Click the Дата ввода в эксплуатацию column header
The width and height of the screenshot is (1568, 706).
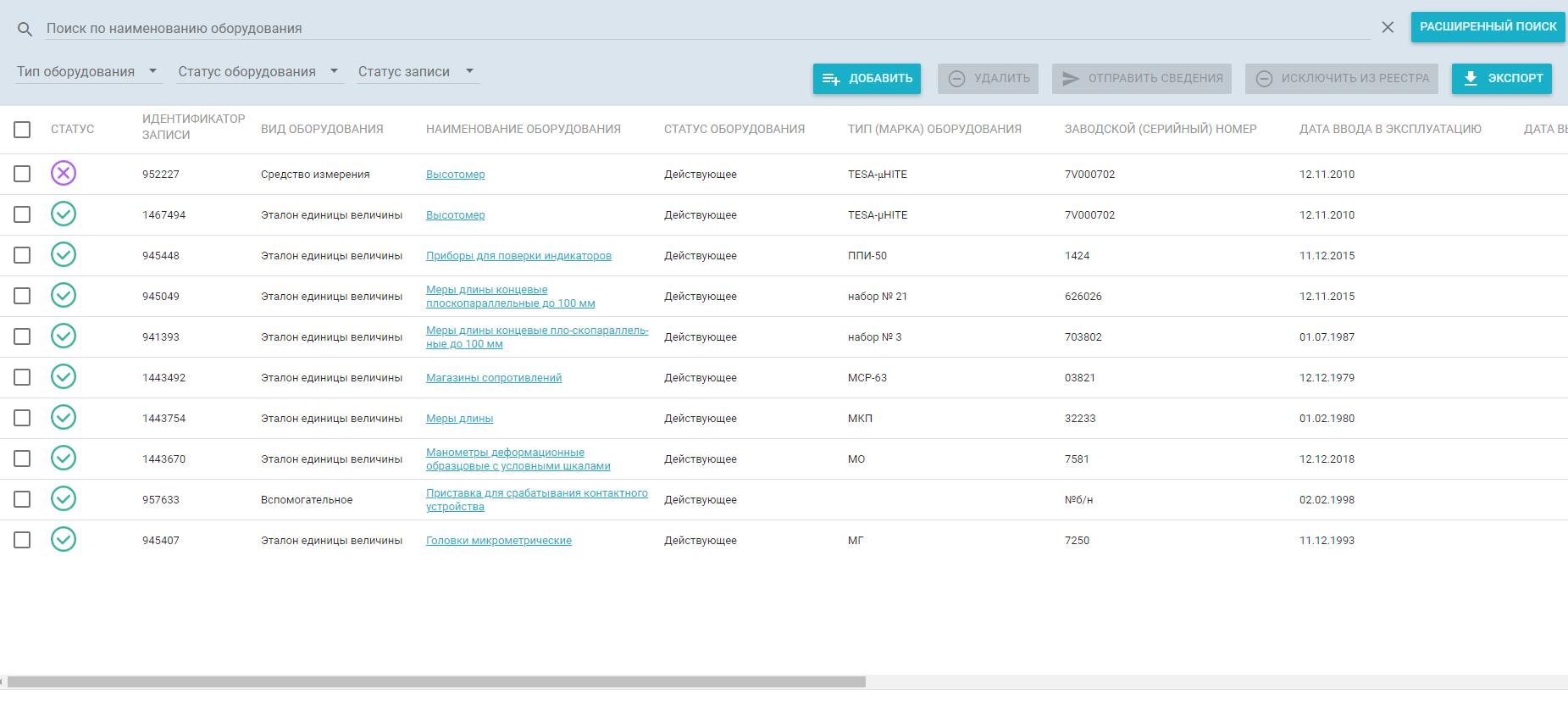[x=1390, y=130]
